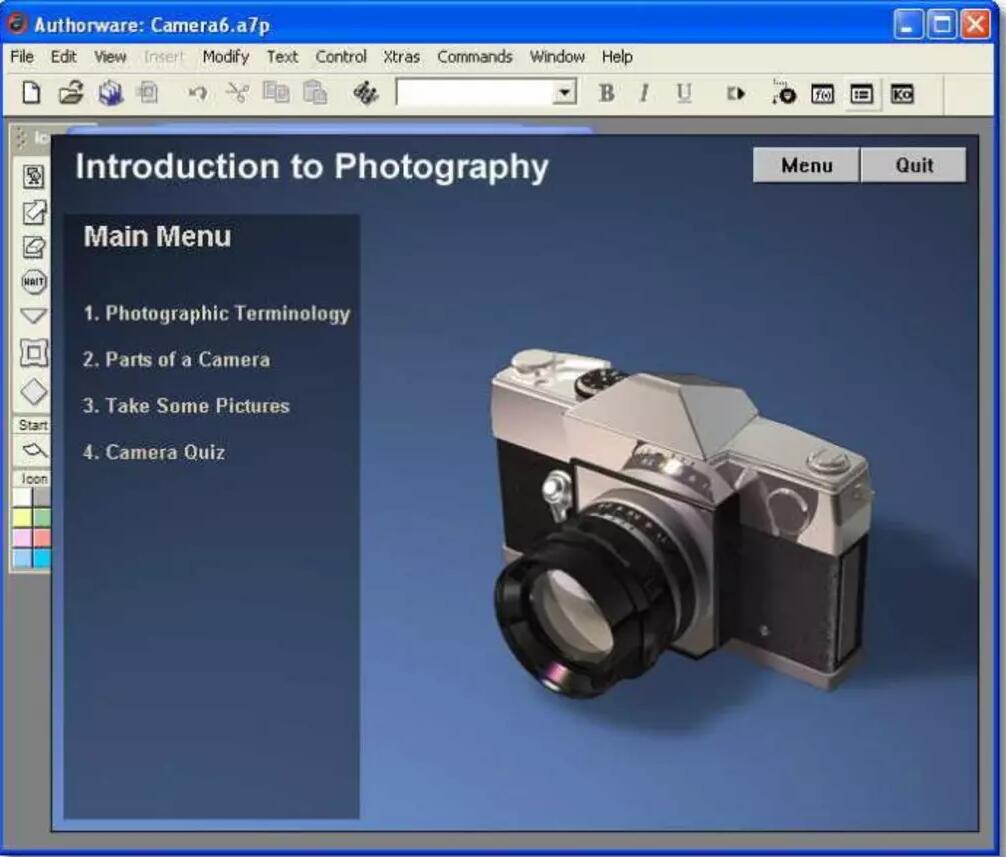The width and height of the screenshot is (1006, 857).
Task: Click the New file toolbar icon
Action: [x=32, y=94]
